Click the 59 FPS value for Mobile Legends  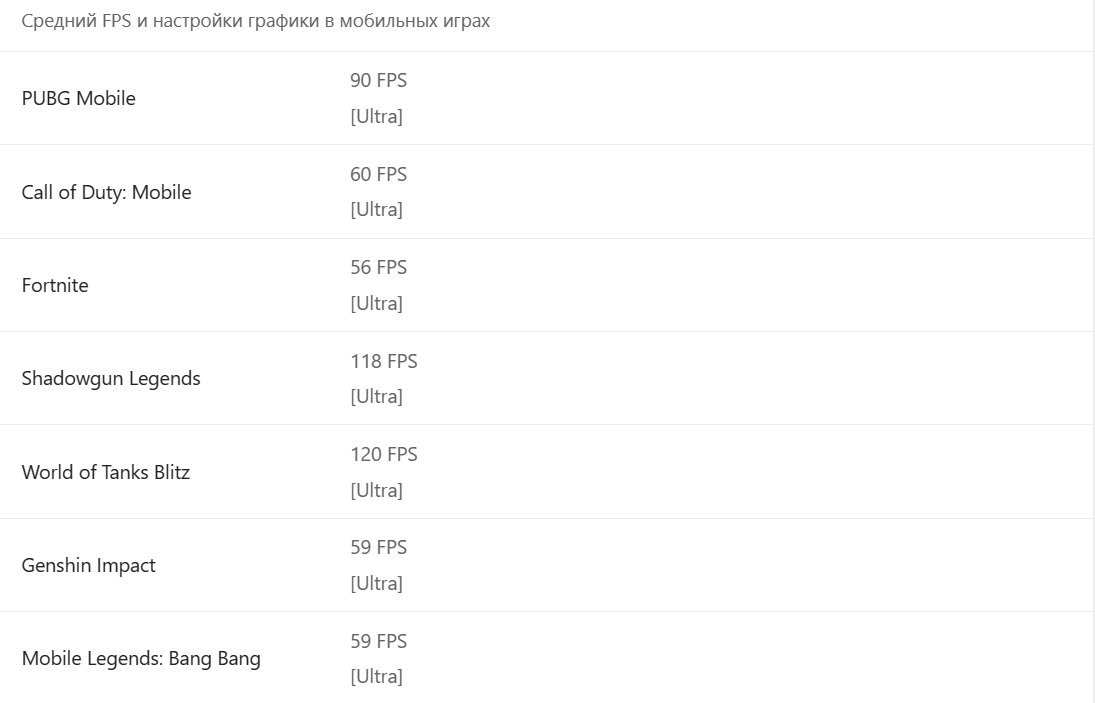click(x=379, y=641)
